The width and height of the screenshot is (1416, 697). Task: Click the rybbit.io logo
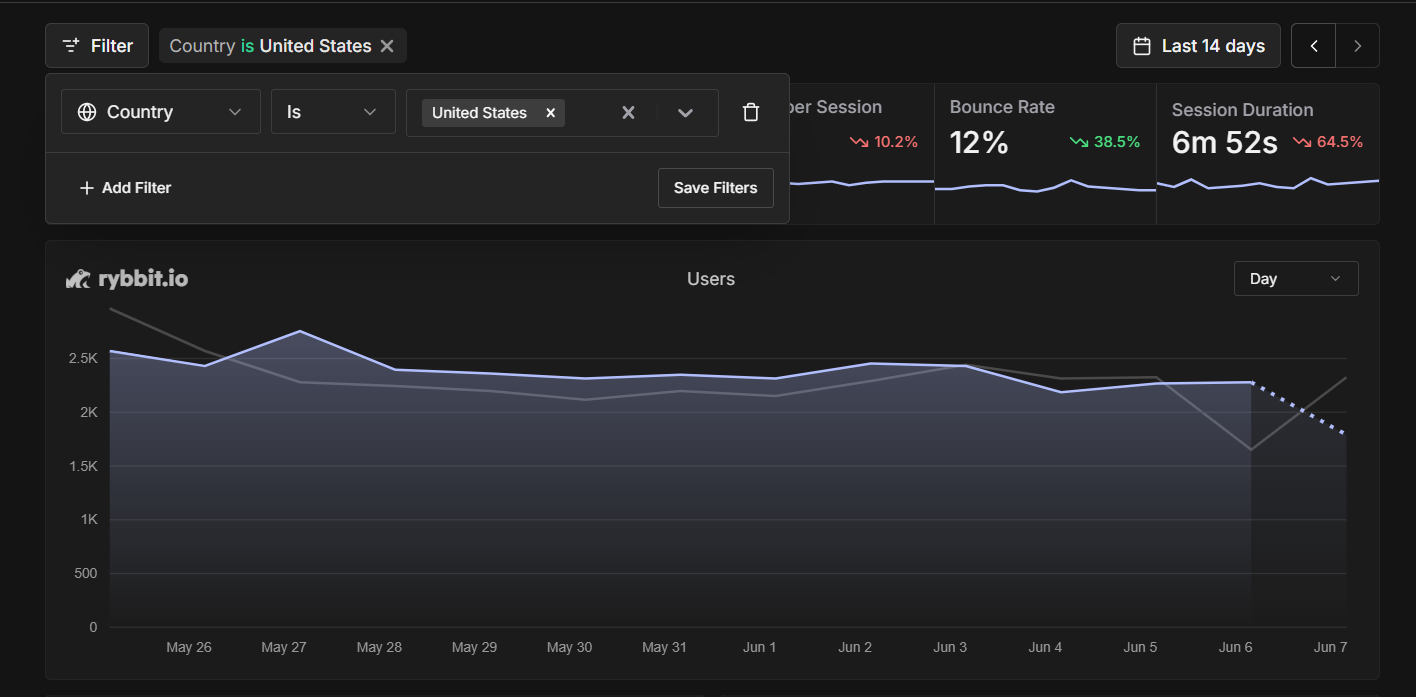tap(127, 279)
